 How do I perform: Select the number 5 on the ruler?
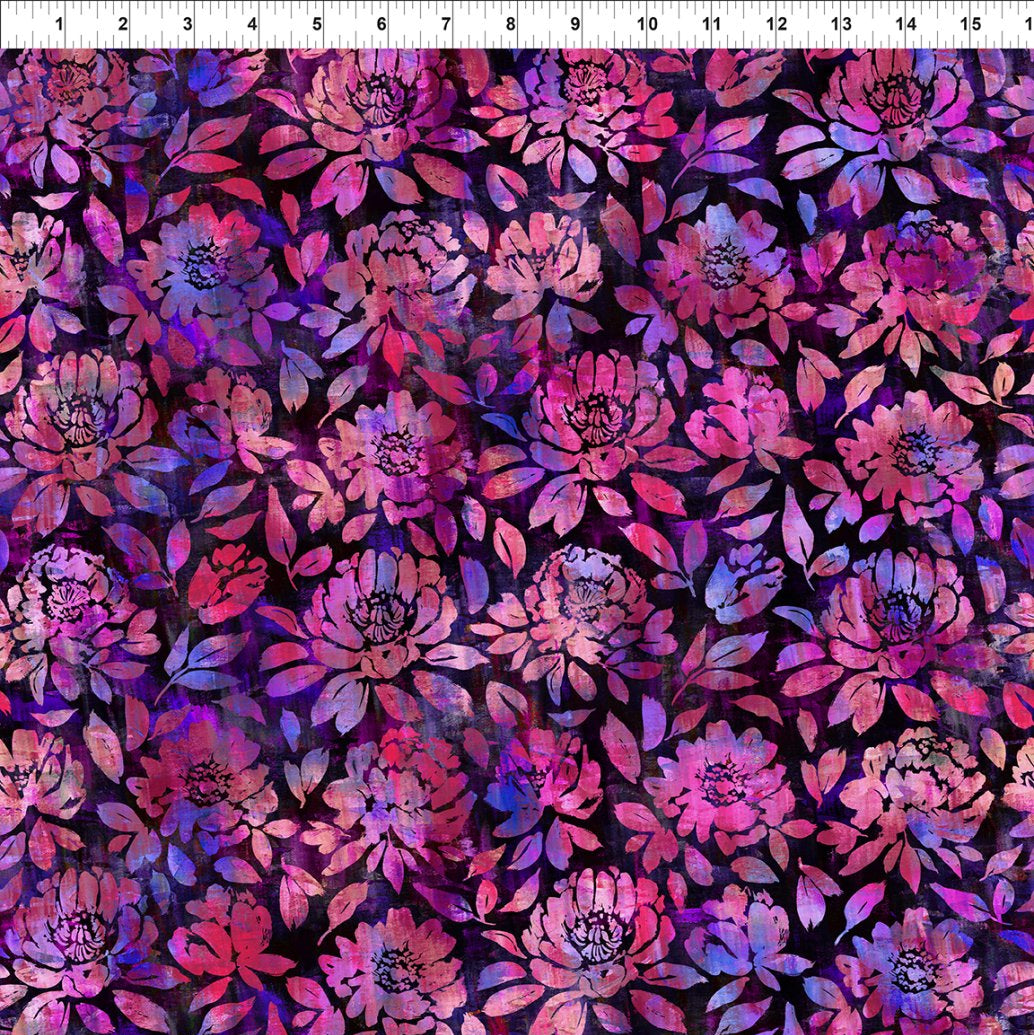pos(317,24)
